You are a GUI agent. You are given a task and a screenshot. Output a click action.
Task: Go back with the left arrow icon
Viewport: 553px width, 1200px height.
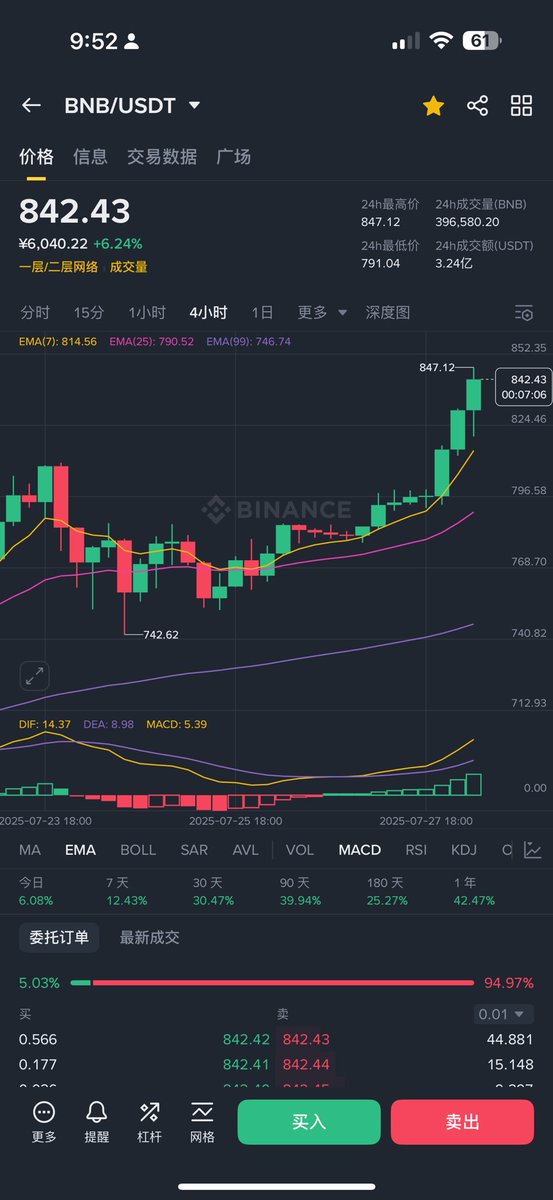(x=31, y=105)
